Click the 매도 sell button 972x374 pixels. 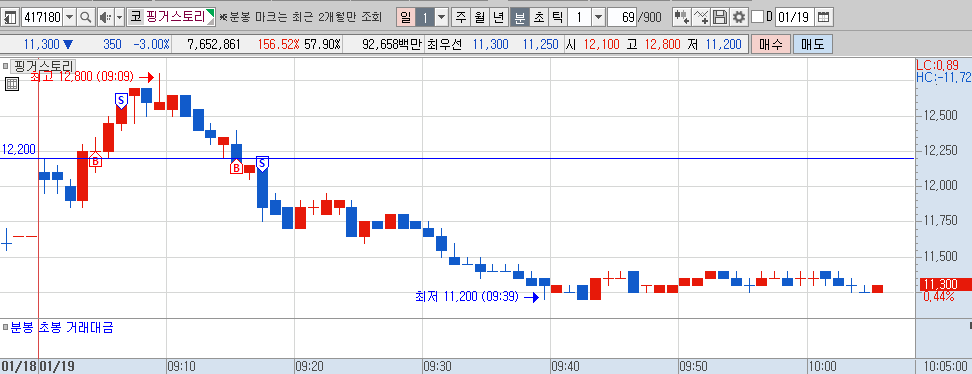(813, 45)
